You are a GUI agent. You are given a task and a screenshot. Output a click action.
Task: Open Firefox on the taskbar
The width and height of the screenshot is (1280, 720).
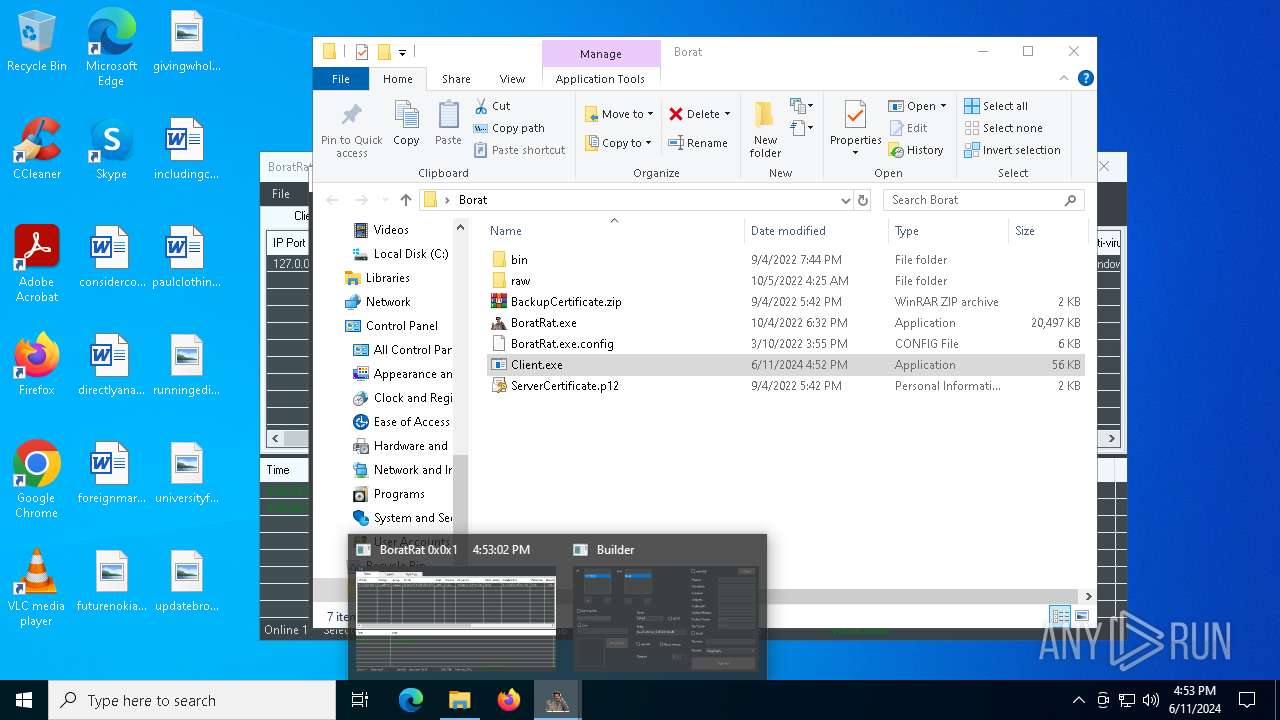pyautogui.click(x=508, y=700)
